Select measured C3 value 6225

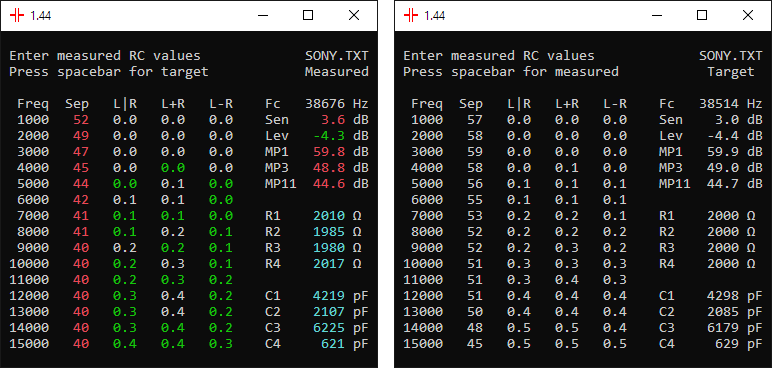[329, 328]
